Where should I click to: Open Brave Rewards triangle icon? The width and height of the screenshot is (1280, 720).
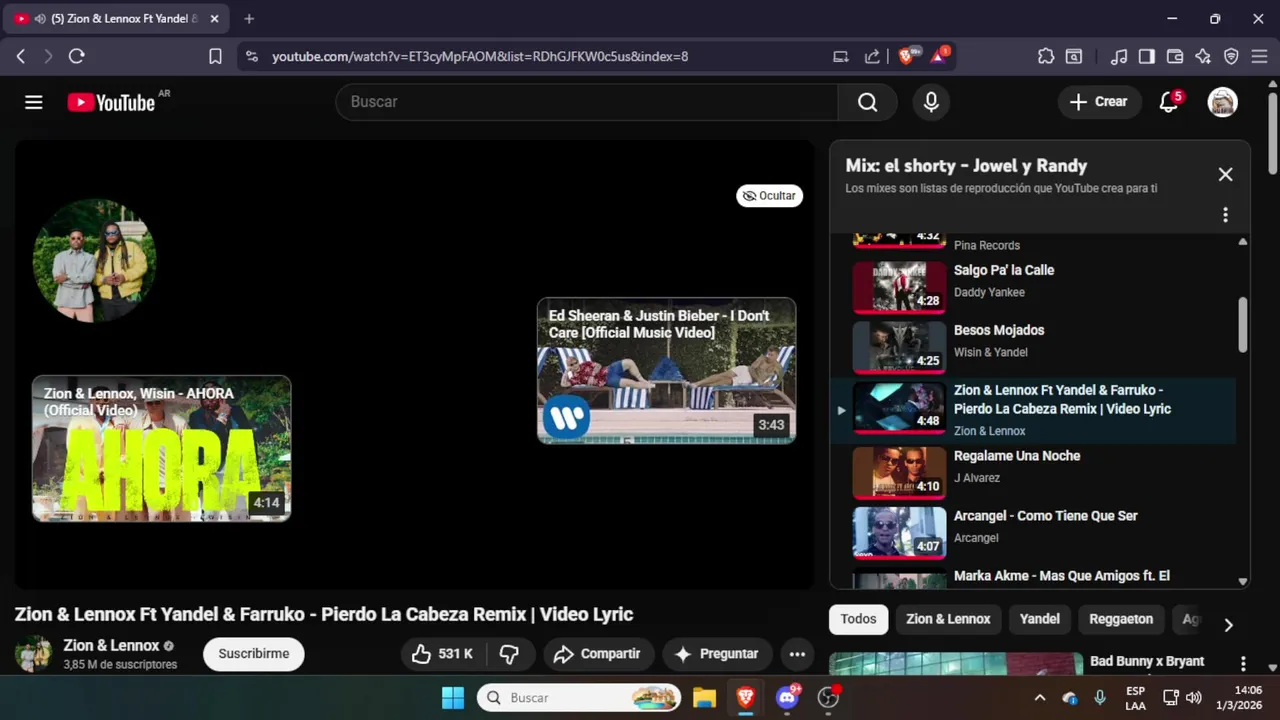[940, 56]
